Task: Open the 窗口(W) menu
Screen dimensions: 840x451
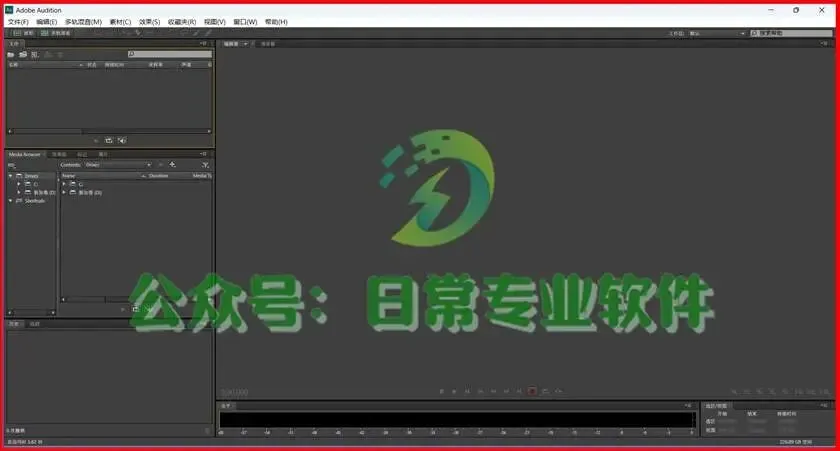Action: point(245,22)
